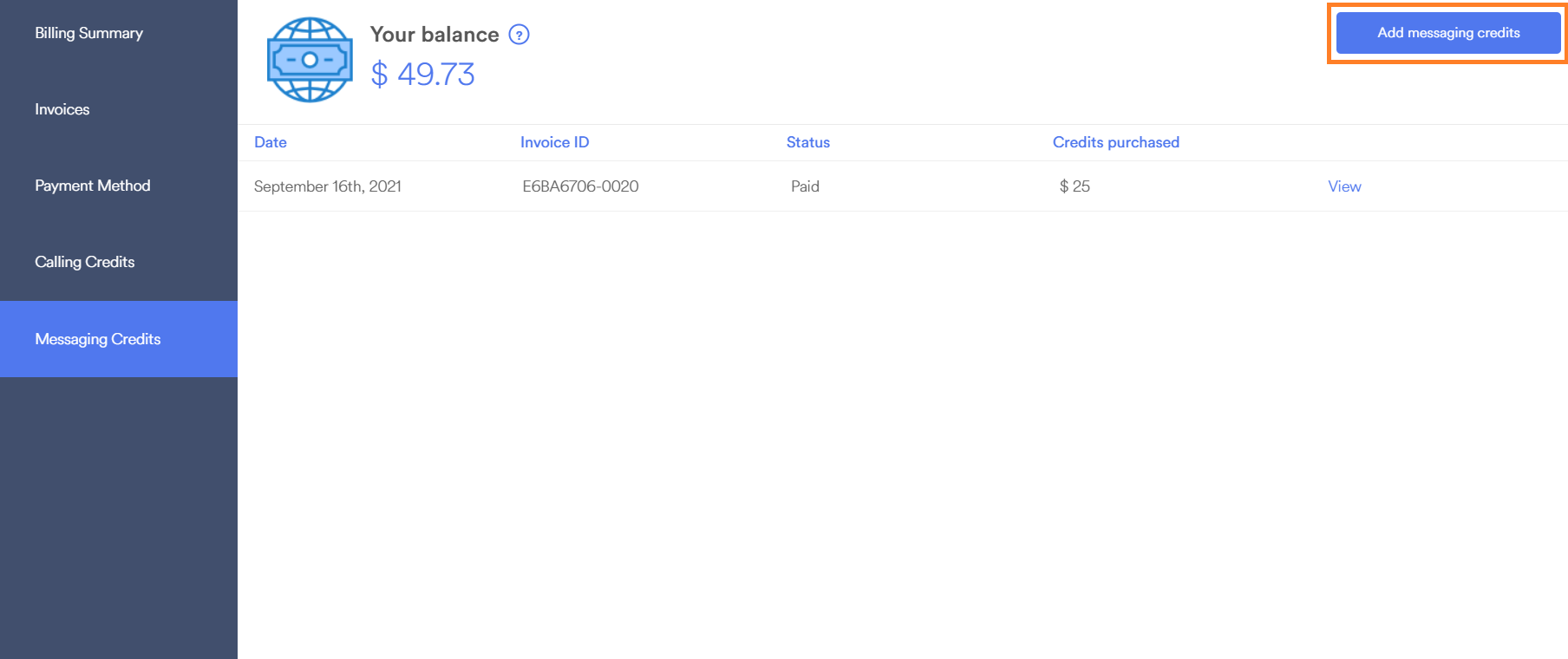Click the $ 49.73 balance amount
1568x659 pixels.
tap(423, 75)
